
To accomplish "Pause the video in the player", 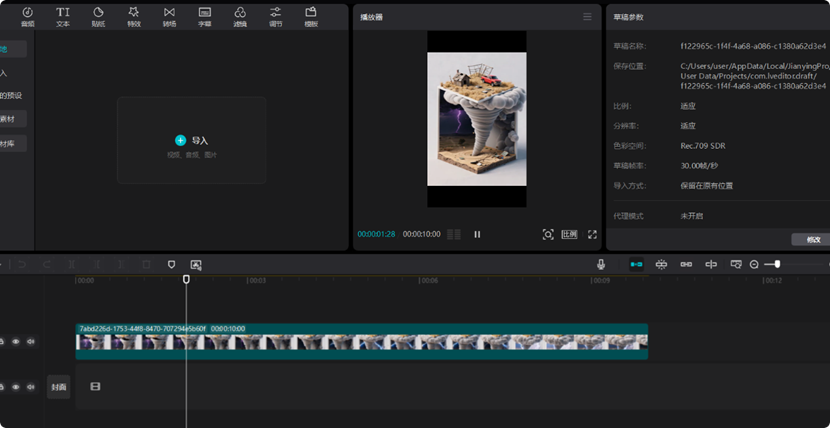I will tap(477, 234).
